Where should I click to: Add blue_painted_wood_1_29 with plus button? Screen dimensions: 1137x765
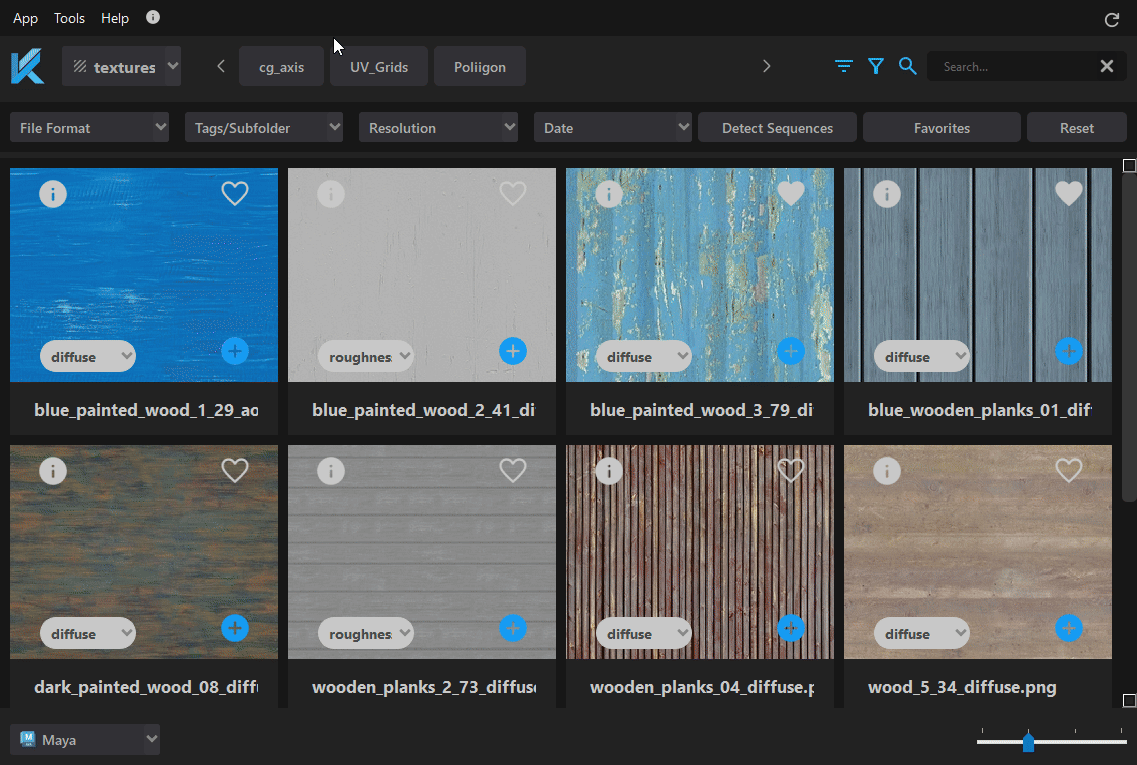[235, 351]
